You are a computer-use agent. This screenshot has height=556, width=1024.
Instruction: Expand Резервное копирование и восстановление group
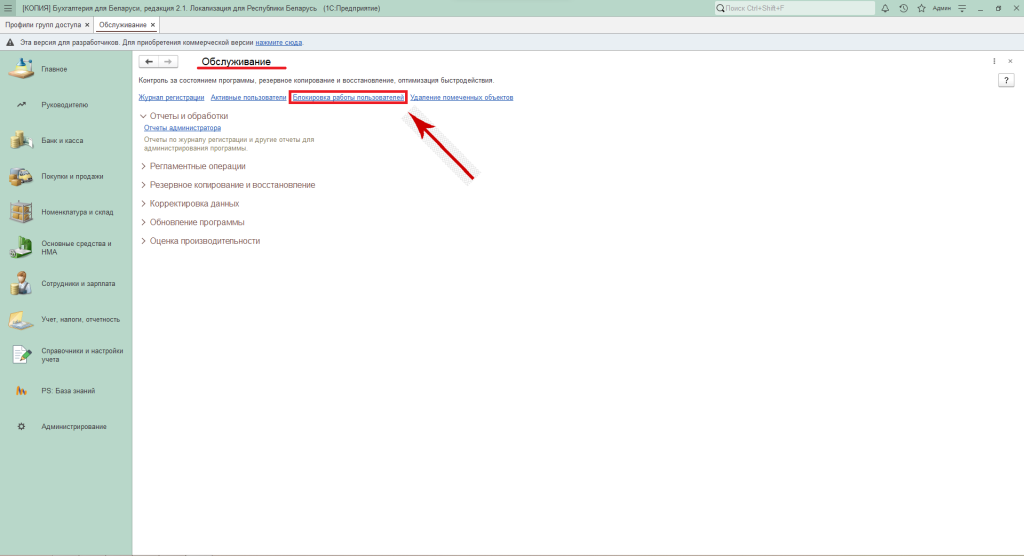point(143,185)
